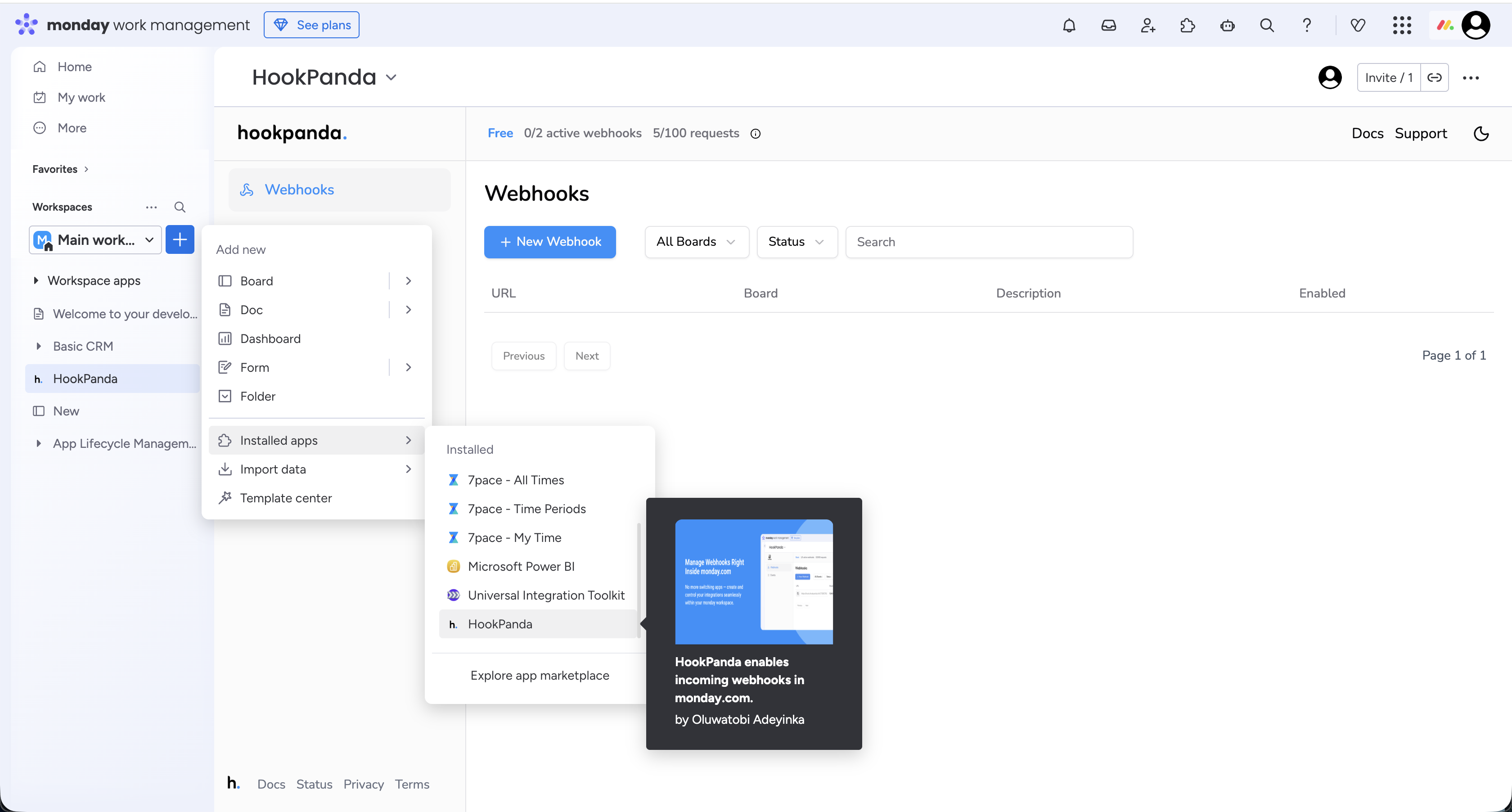1512x812 pixels.
Task: Open the inbox tray icon
Action: (1108, 25)
